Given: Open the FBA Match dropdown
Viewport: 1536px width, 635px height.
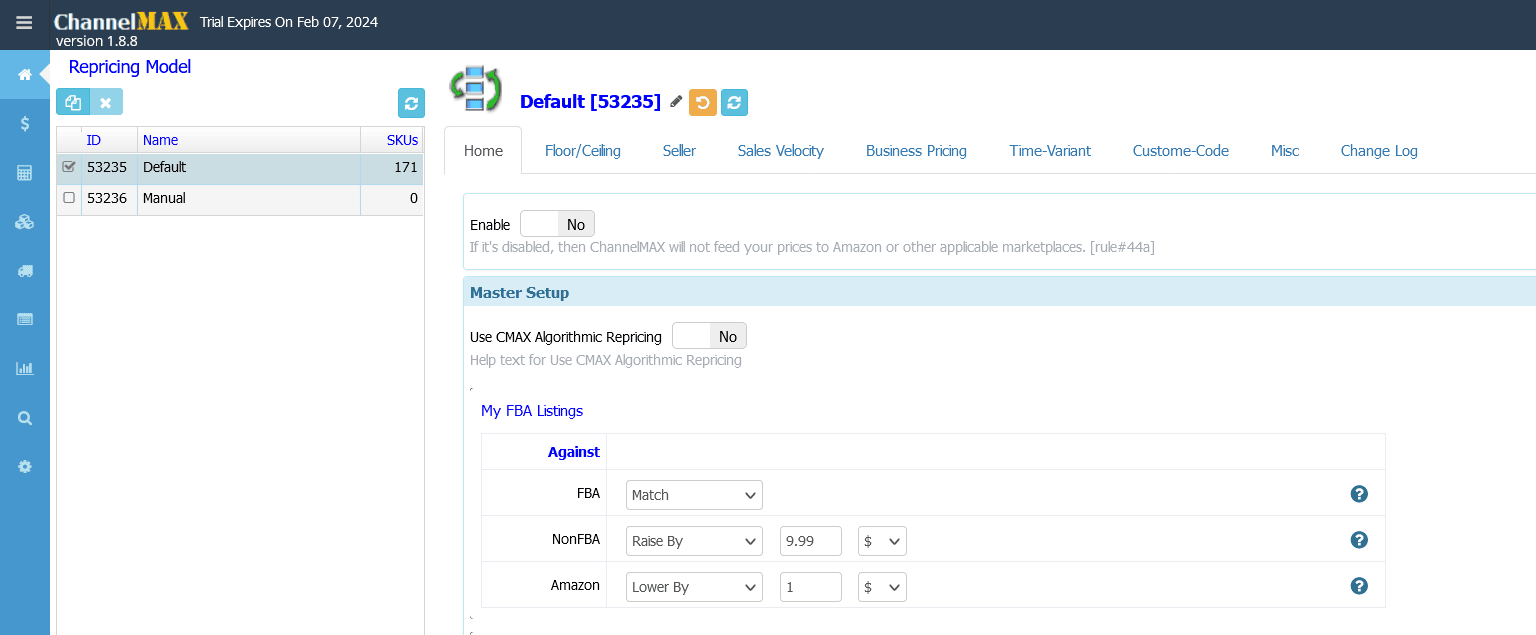Looking at the screenshot, I should pyautogui.click(x=693, y=494).
